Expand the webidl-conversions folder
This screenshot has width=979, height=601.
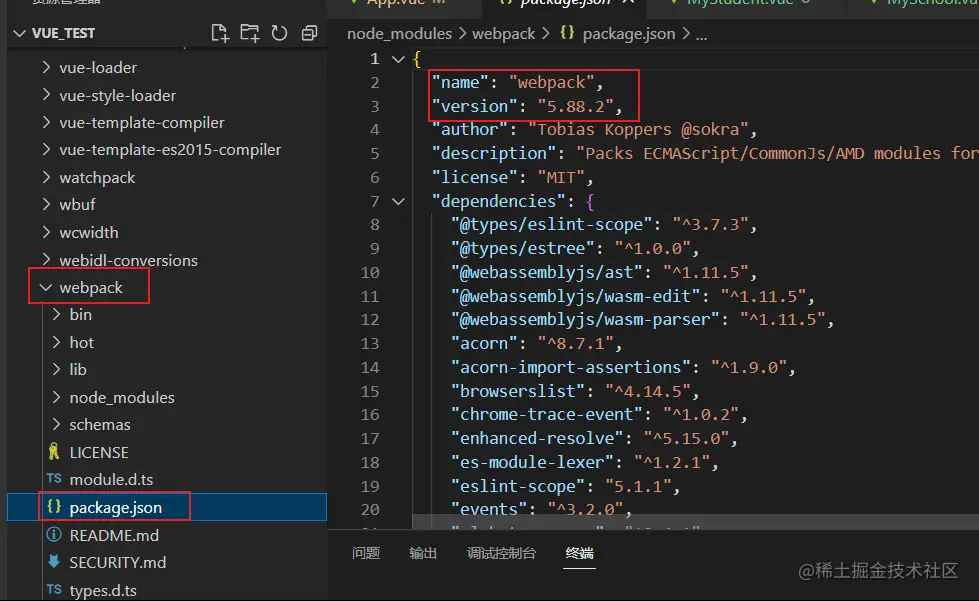46,260
